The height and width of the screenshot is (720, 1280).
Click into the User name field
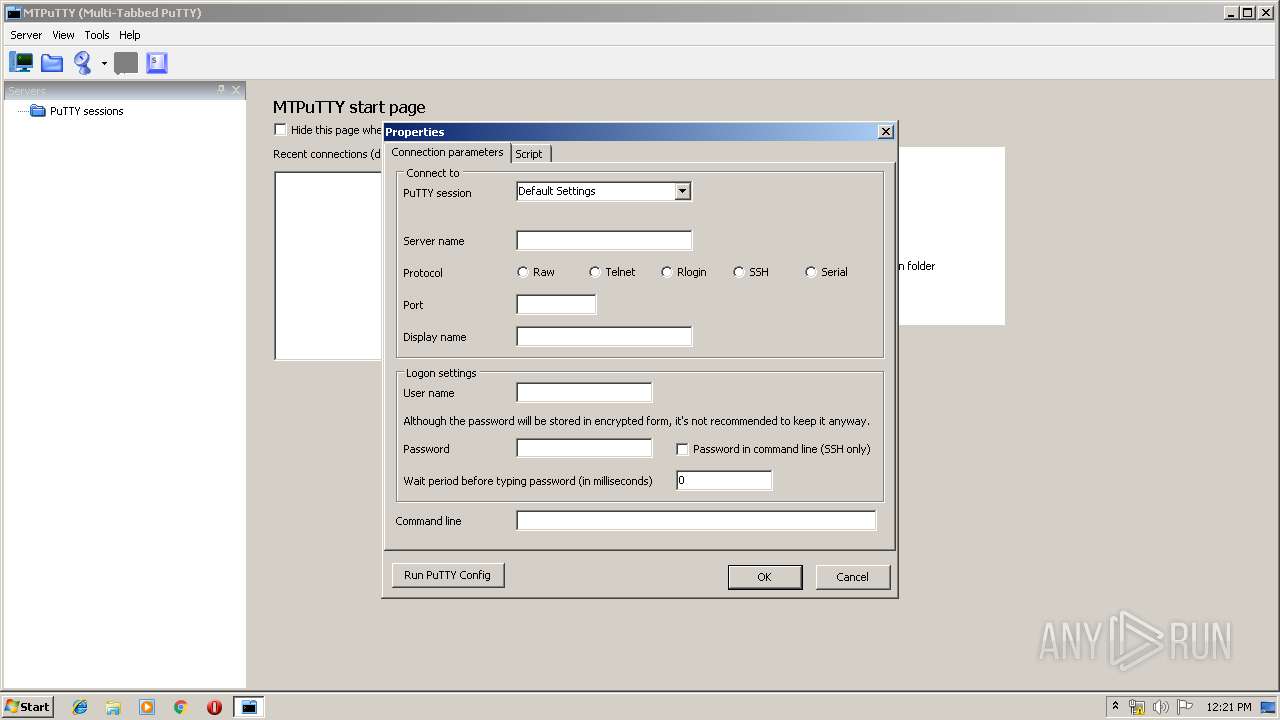tap(584, 392)
